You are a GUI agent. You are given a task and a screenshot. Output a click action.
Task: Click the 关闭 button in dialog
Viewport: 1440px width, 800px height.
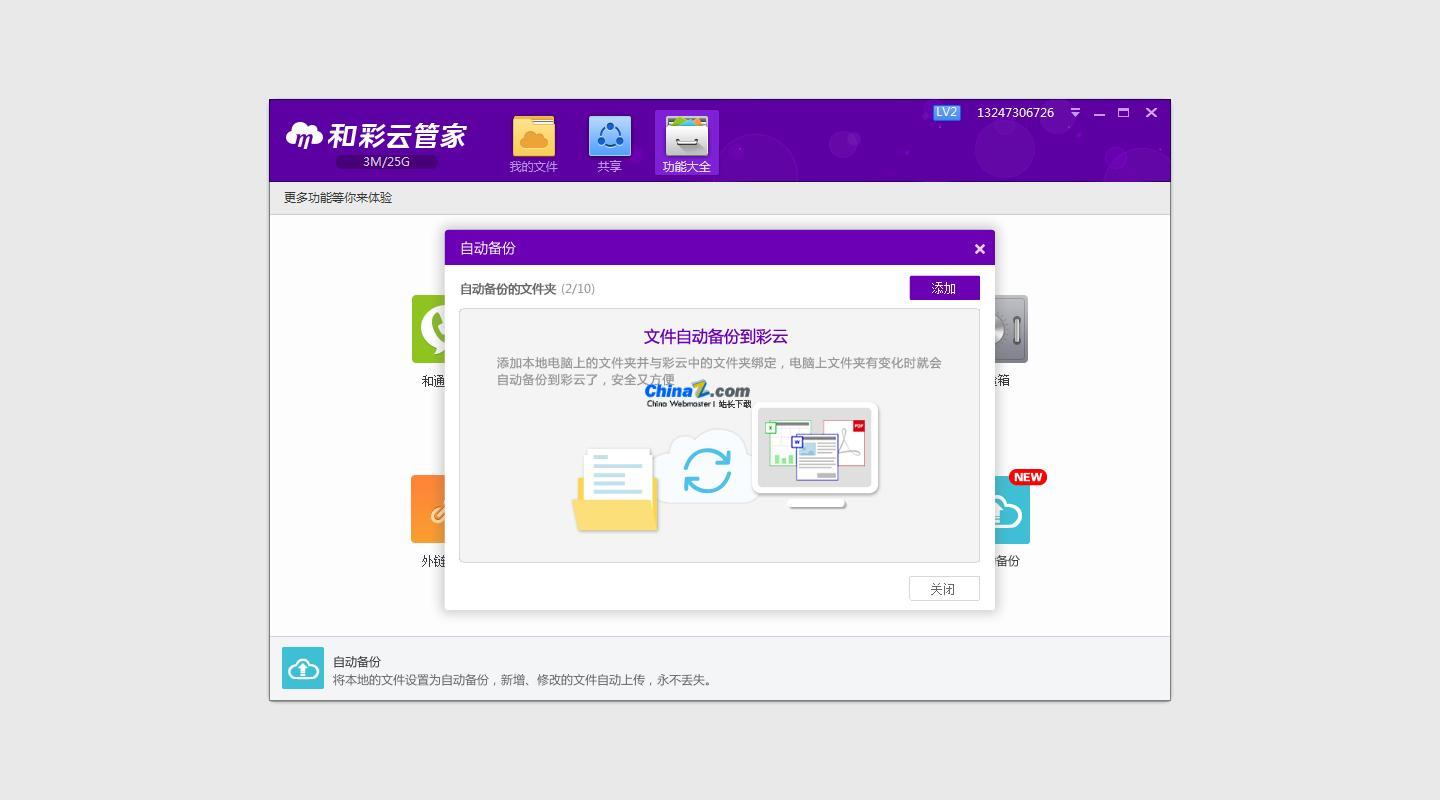tap(944, 589)
